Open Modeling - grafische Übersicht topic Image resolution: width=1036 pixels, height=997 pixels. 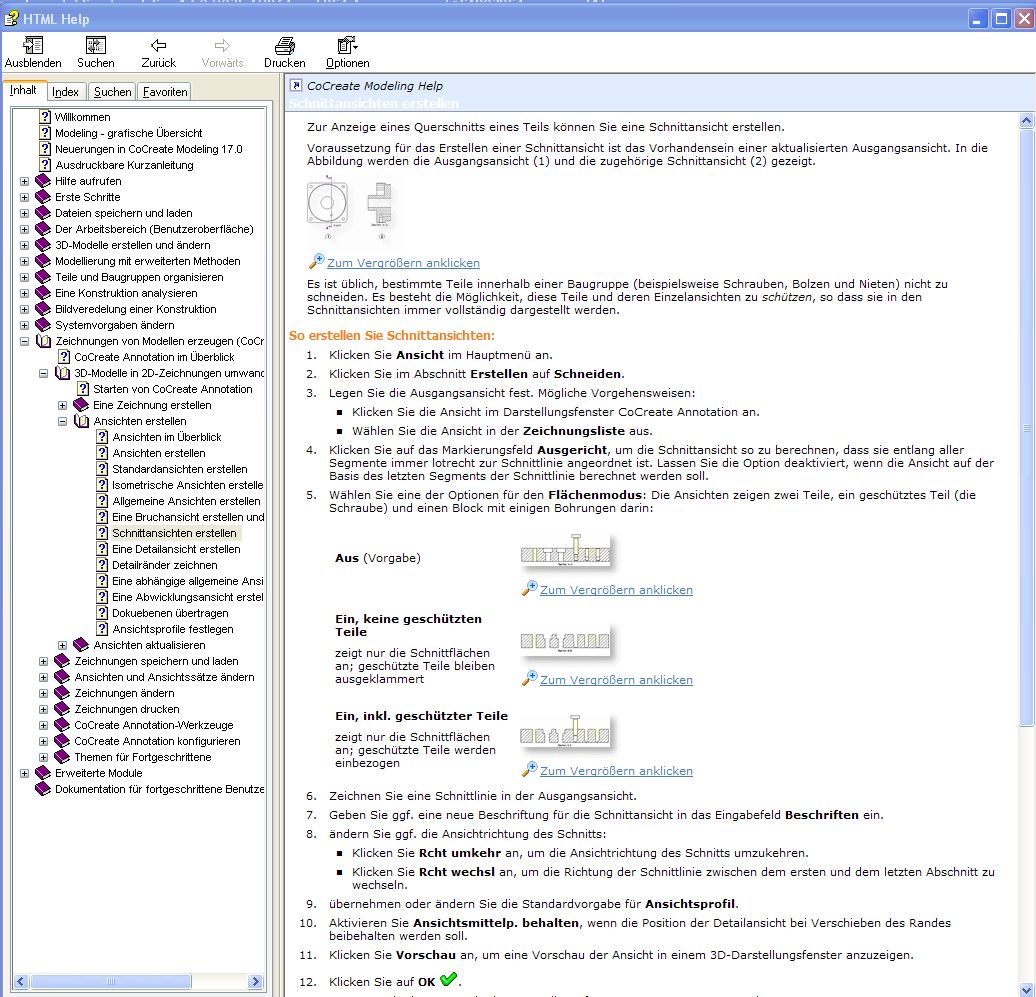(128, 133)
